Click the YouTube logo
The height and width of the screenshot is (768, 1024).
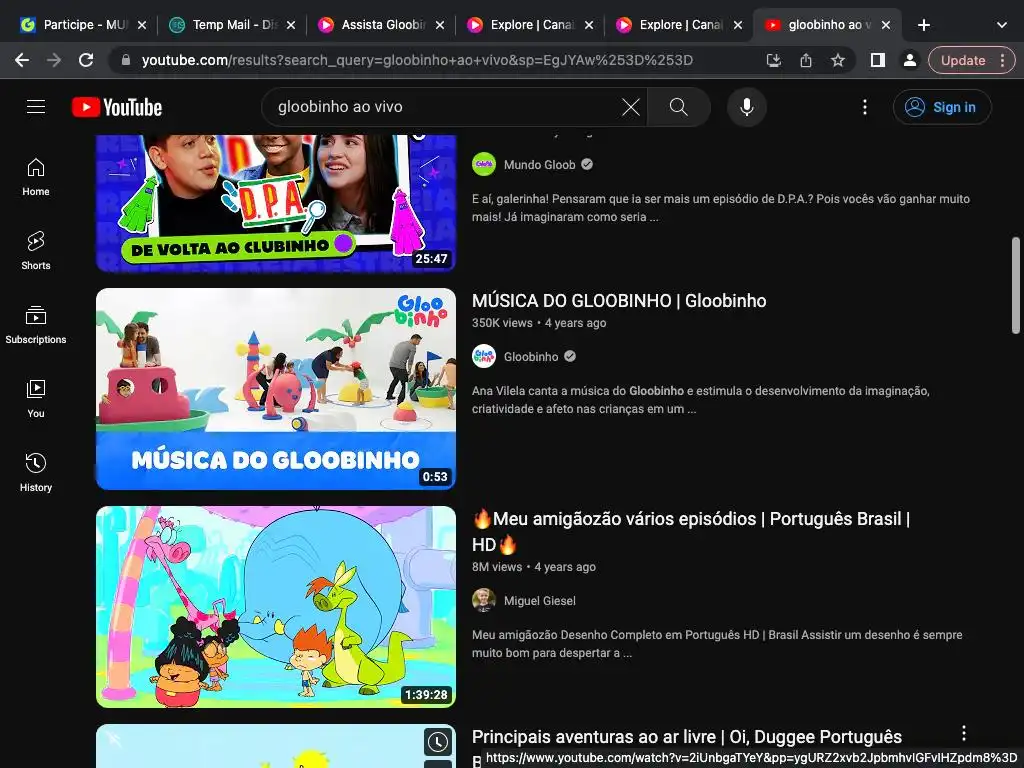(x=117, y=107)
